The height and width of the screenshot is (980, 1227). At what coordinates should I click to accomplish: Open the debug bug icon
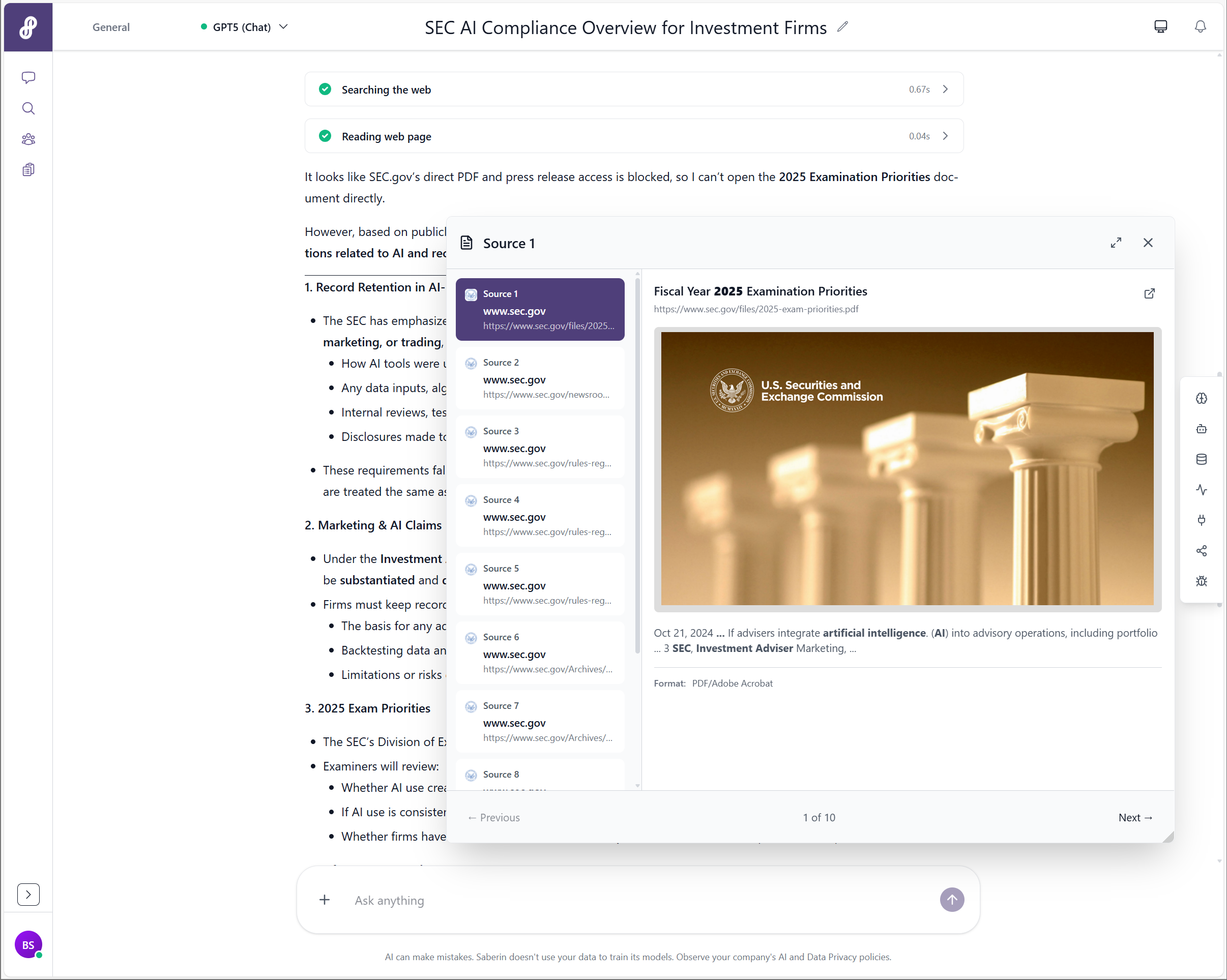click(1202, 581)
